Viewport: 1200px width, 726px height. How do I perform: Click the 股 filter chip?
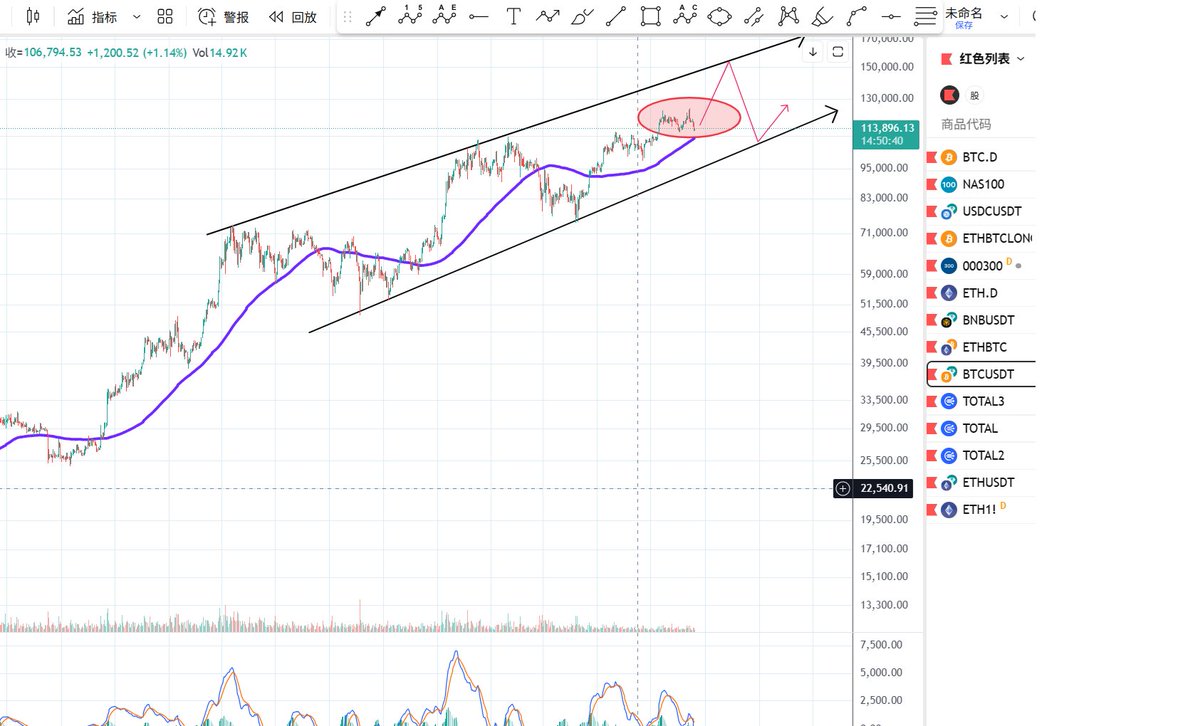[974, 95]
